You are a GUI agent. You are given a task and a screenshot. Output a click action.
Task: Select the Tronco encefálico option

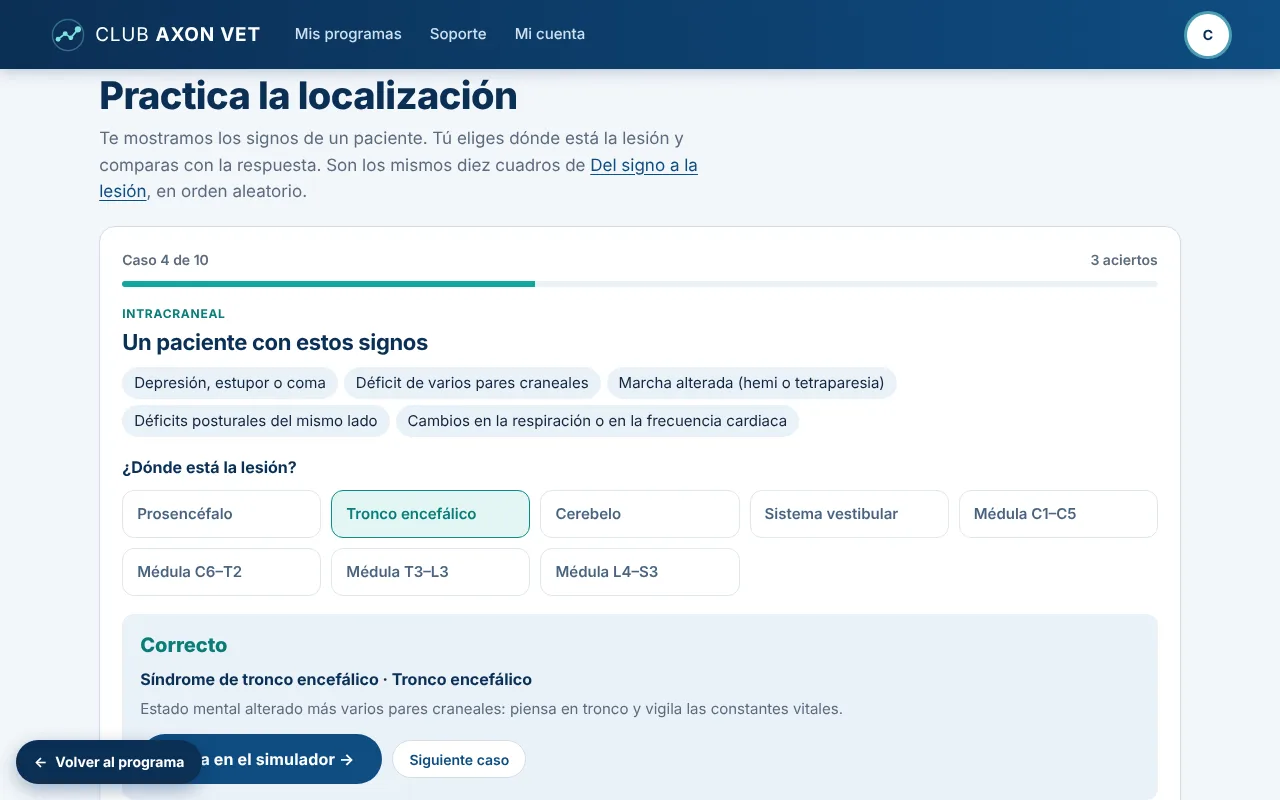(x=430, y=514)
